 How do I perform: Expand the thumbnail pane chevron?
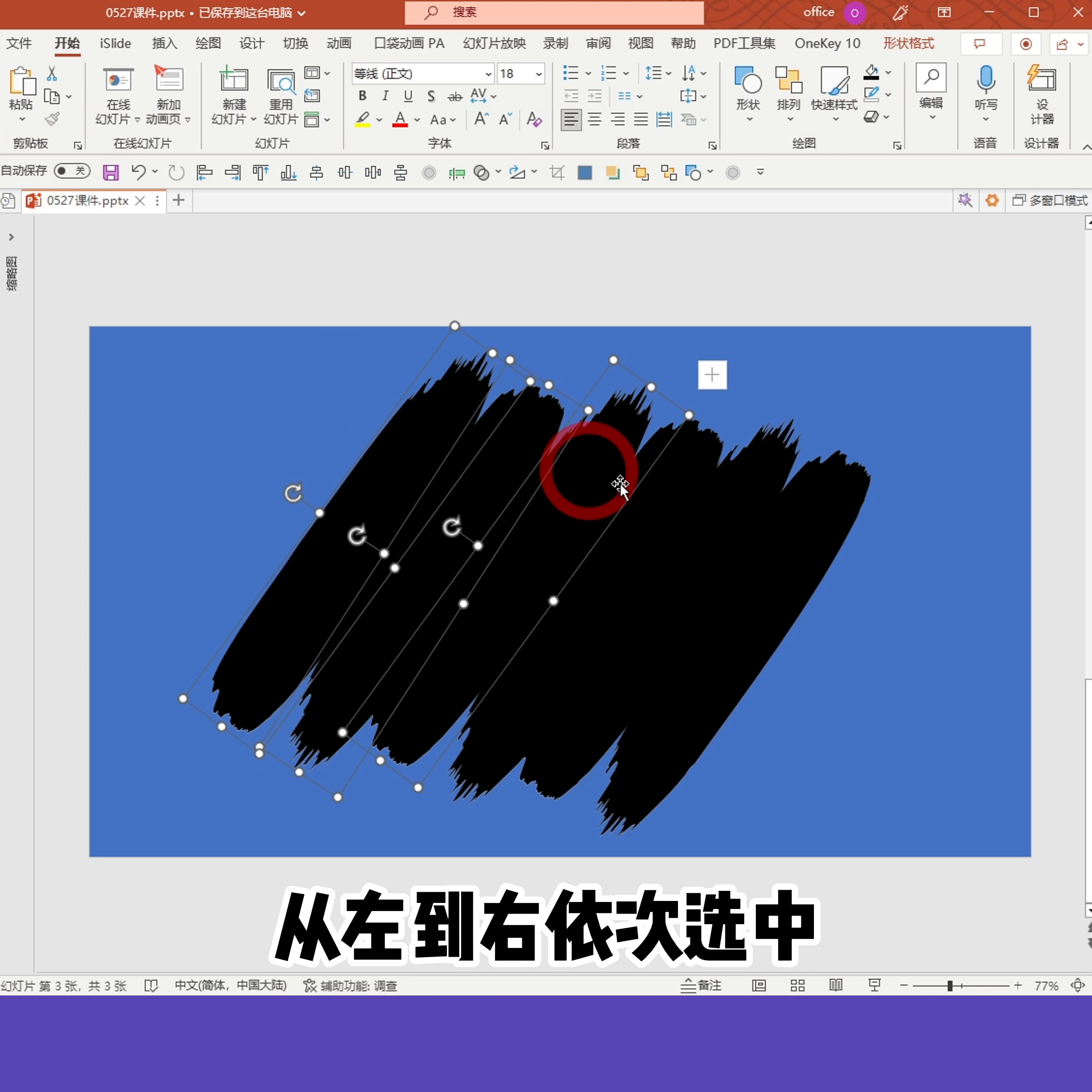(x=11, y=237)
